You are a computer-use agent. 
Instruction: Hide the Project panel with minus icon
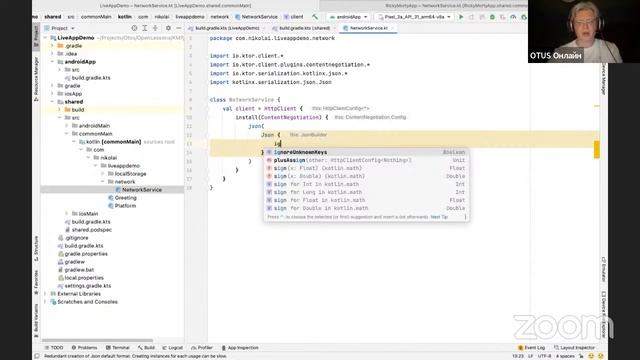tap(179, 28)
